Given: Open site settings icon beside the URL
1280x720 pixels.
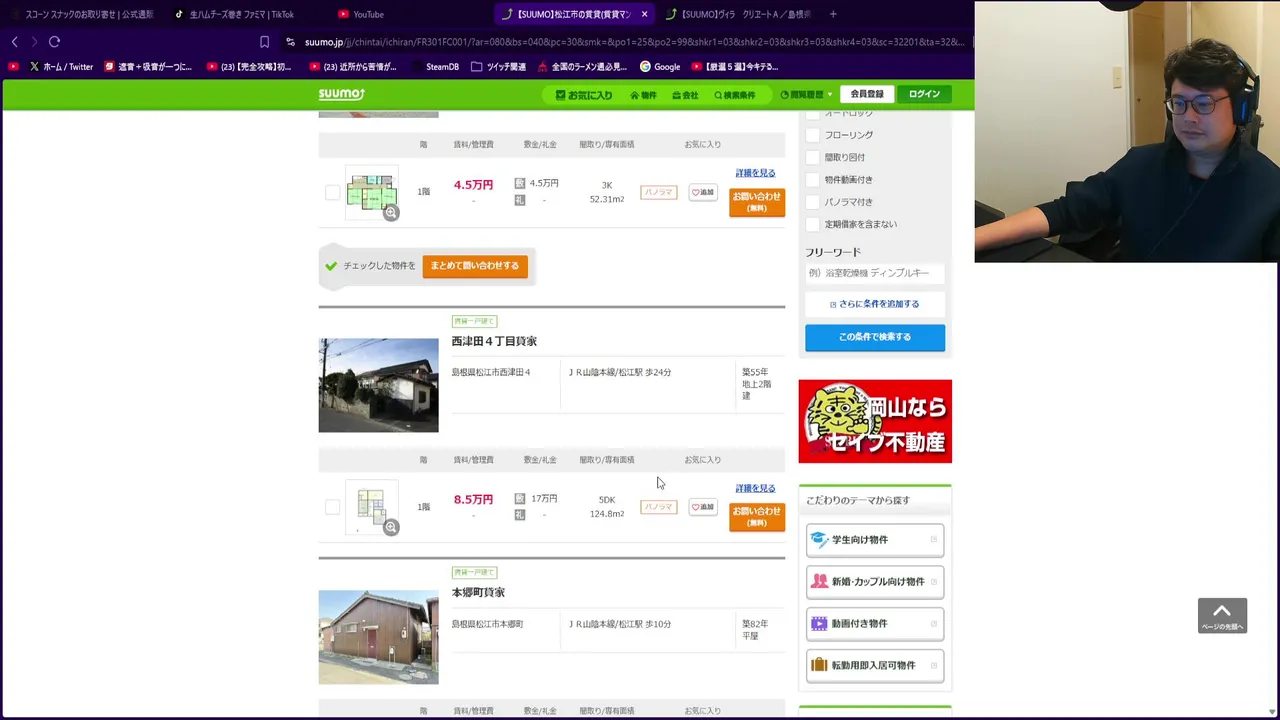Looking at the screenshot, I should coord(290,42).
